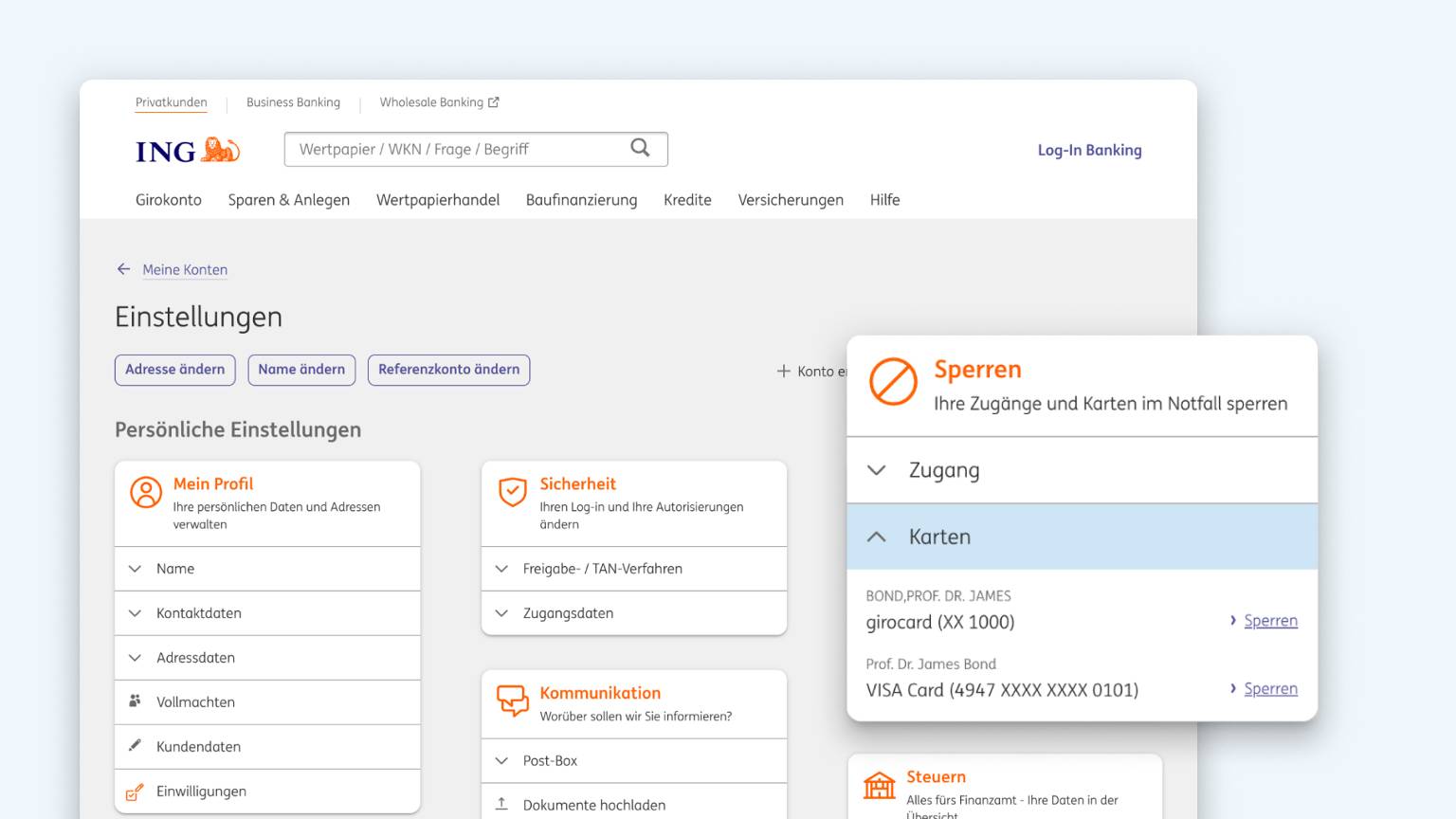Click the Kommunikation heading

[600, 693]
